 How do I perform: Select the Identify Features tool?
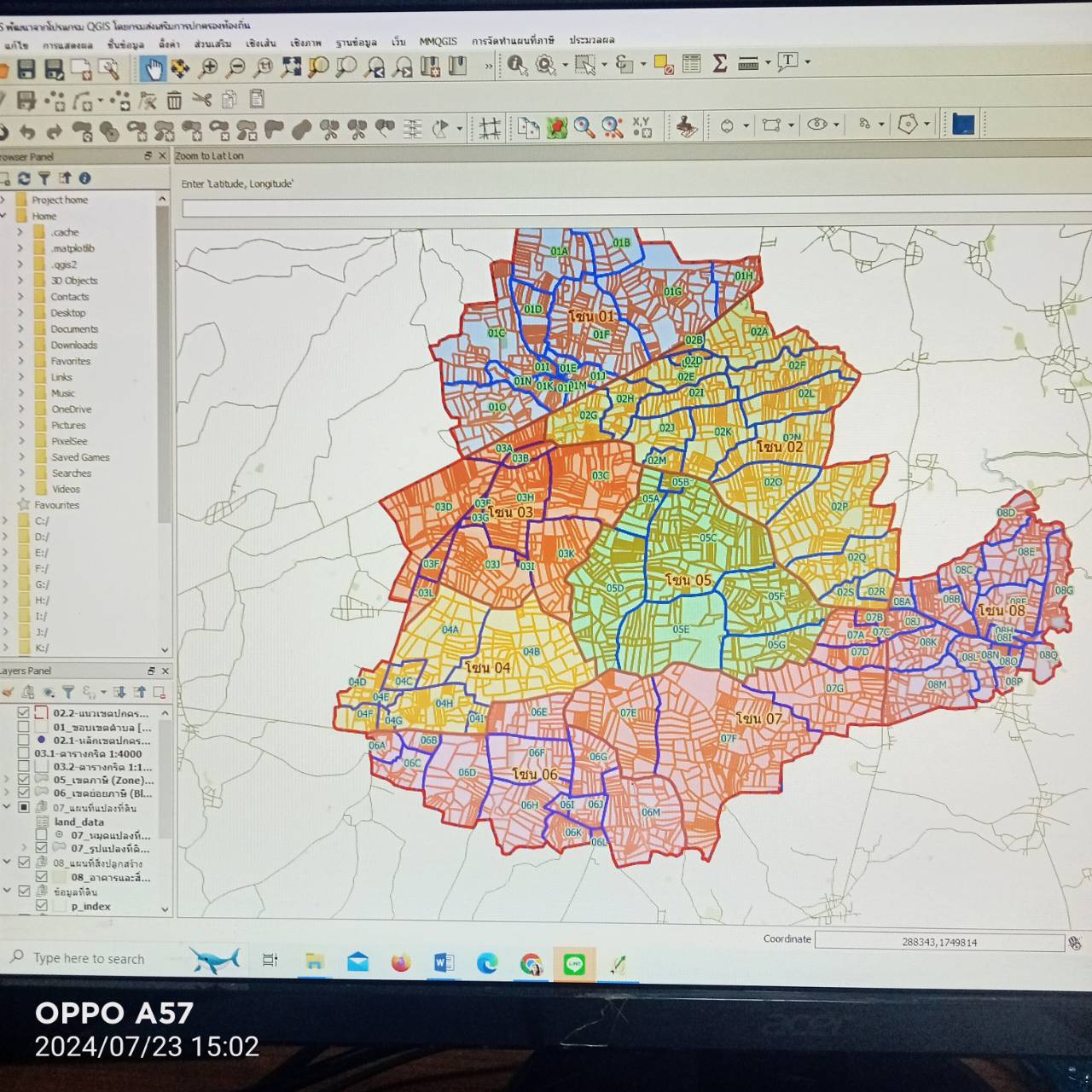click(517, 65)
